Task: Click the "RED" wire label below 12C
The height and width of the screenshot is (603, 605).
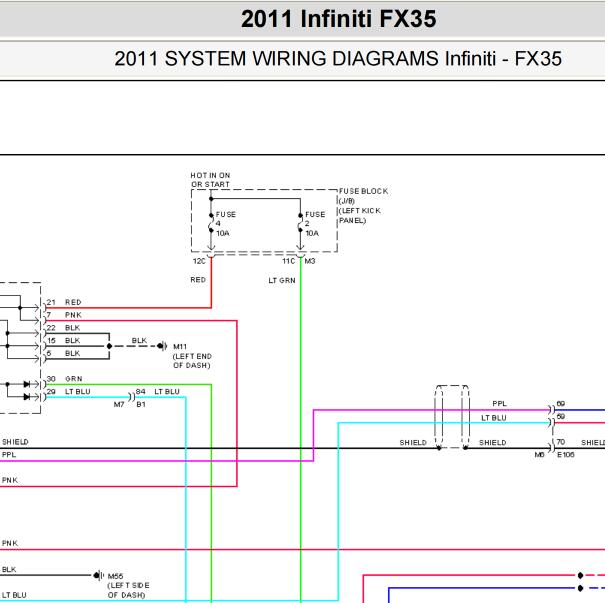Action: click(198, 280)
